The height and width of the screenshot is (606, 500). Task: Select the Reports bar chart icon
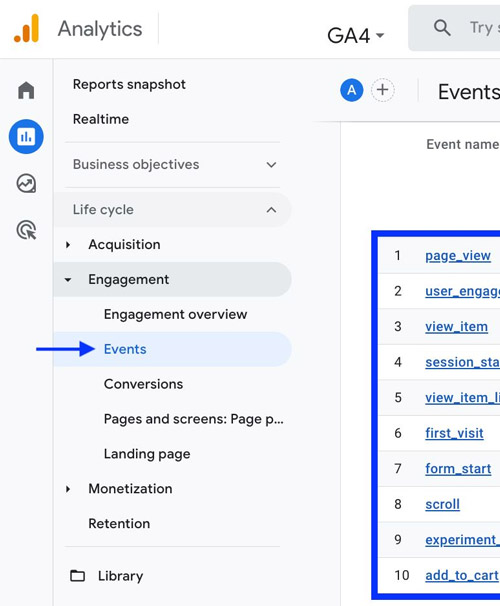coord(26,136)
